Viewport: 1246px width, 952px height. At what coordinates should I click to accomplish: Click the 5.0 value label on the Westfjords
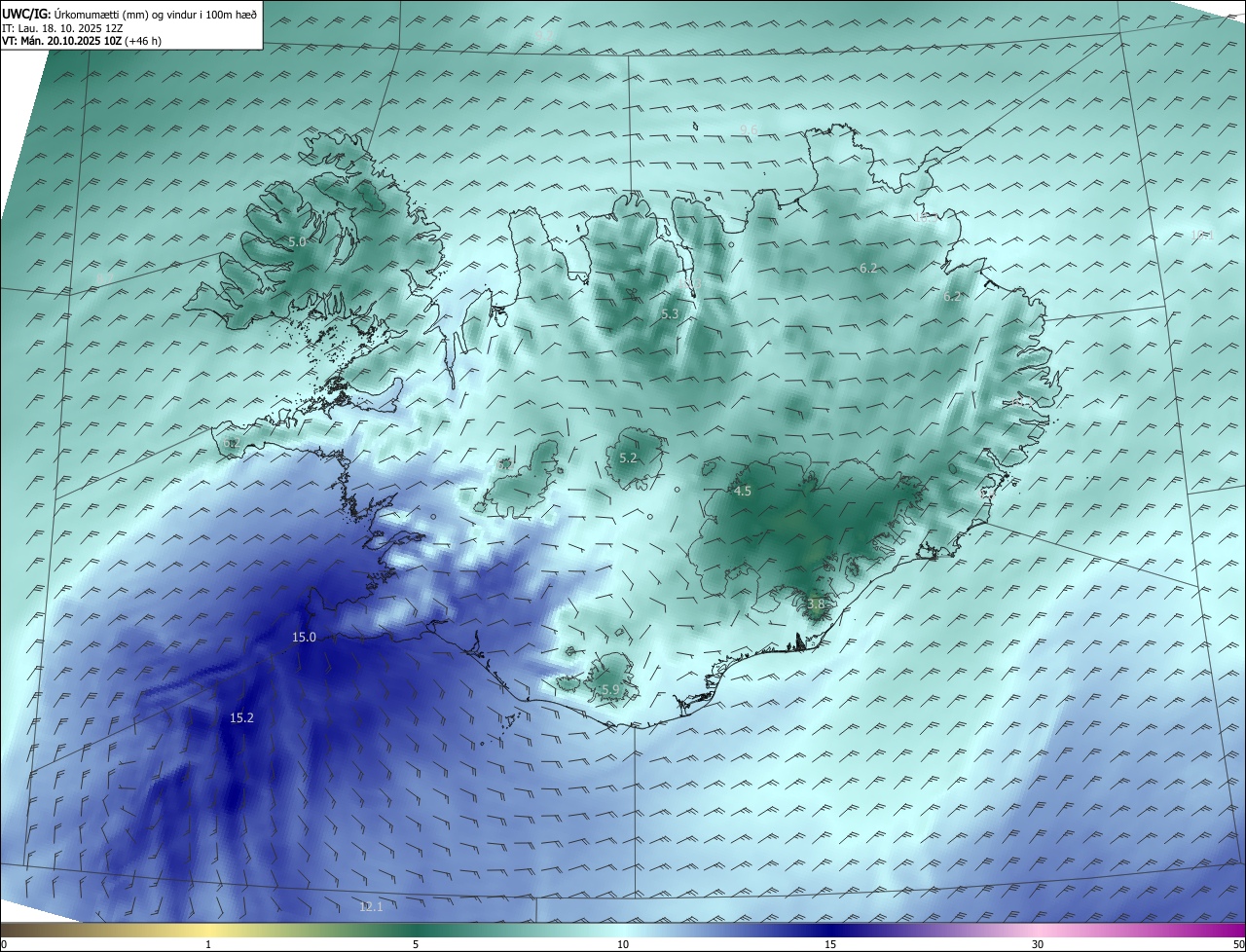[297, 241]
